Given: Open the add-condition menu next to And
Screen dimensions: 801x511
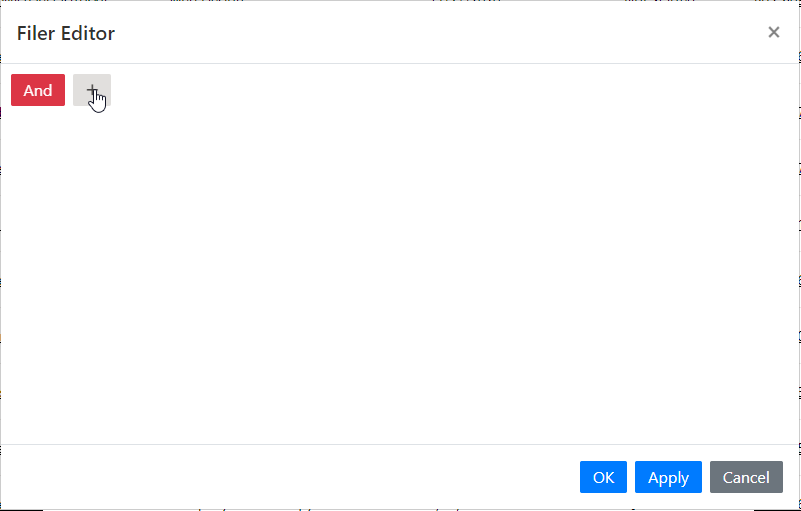Looking at the screenshot, I should point(92,90).
